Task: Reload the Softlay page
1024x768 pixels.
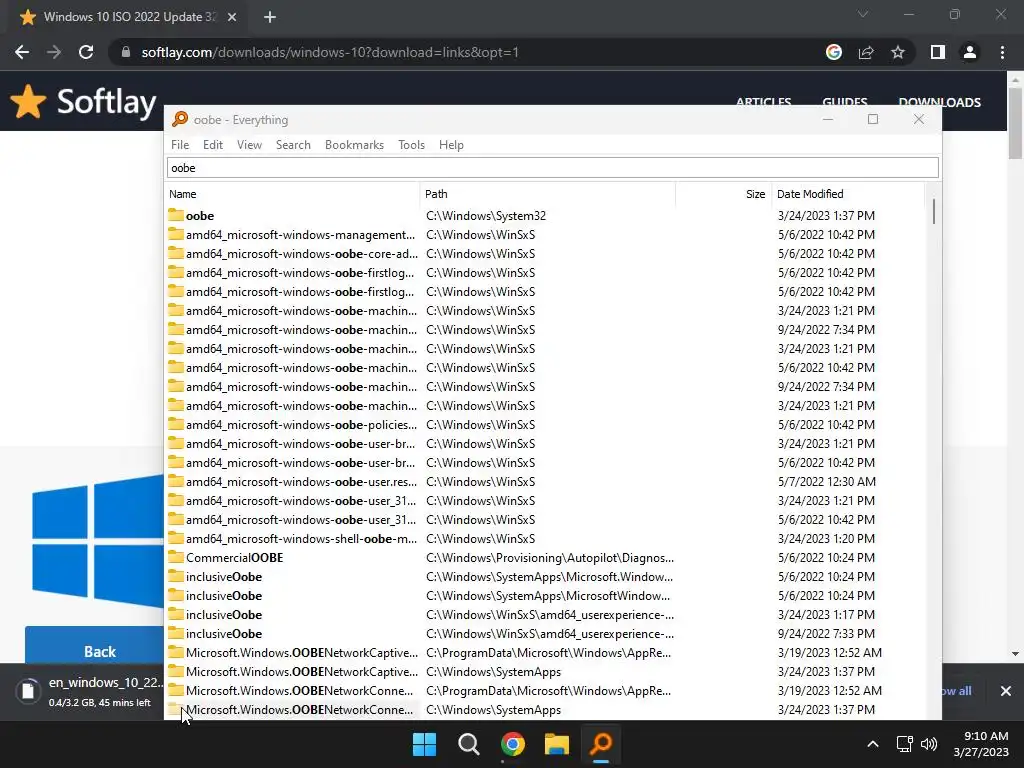Action: pos(86,52)
